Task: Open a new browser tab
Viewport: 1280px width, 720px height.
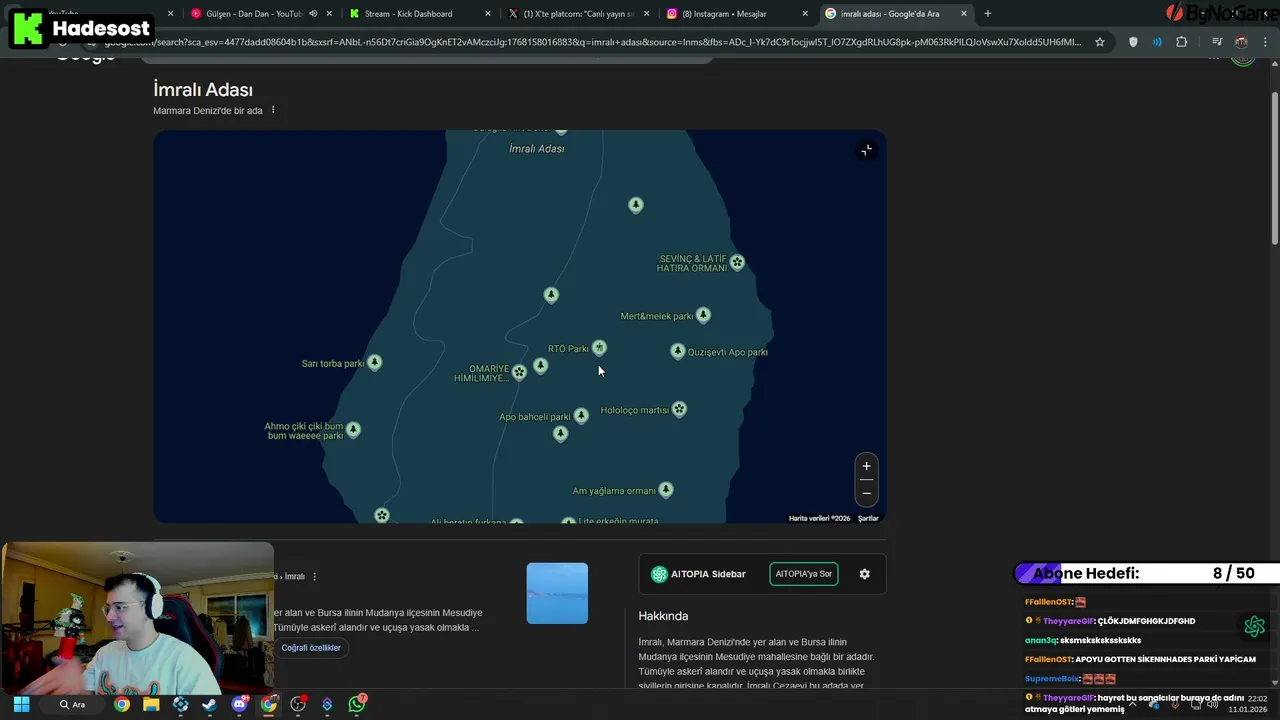Action: tap(988, 14)
